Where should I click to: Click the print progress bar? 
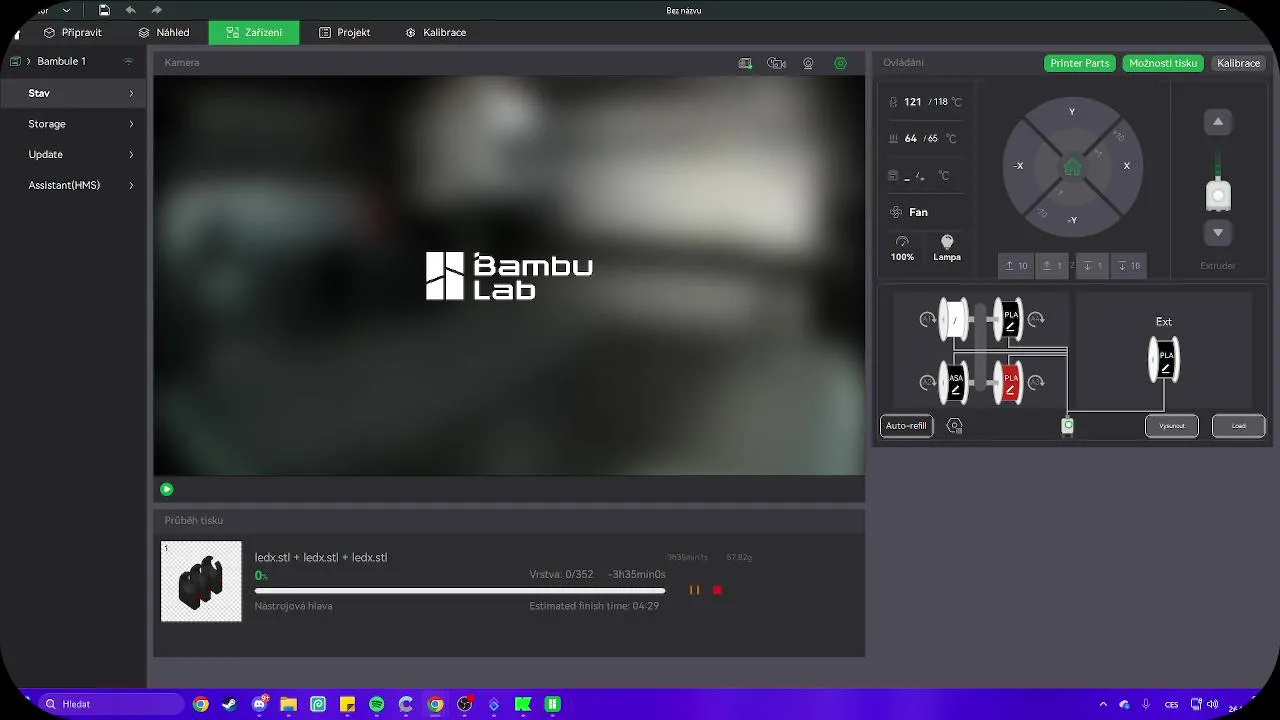[460, 591]
